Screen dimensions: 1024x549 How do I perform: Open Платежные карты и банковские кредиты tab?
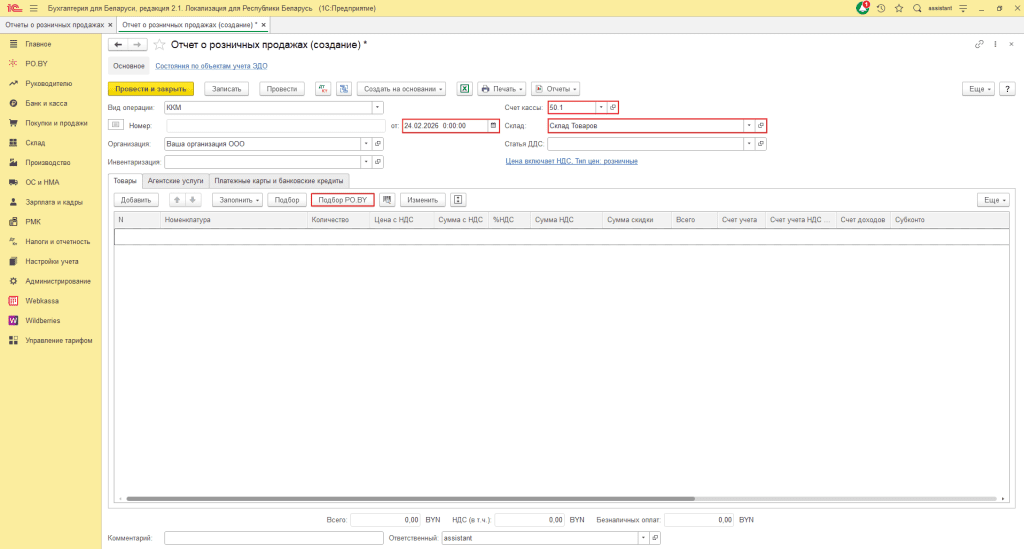pos(279,181)
